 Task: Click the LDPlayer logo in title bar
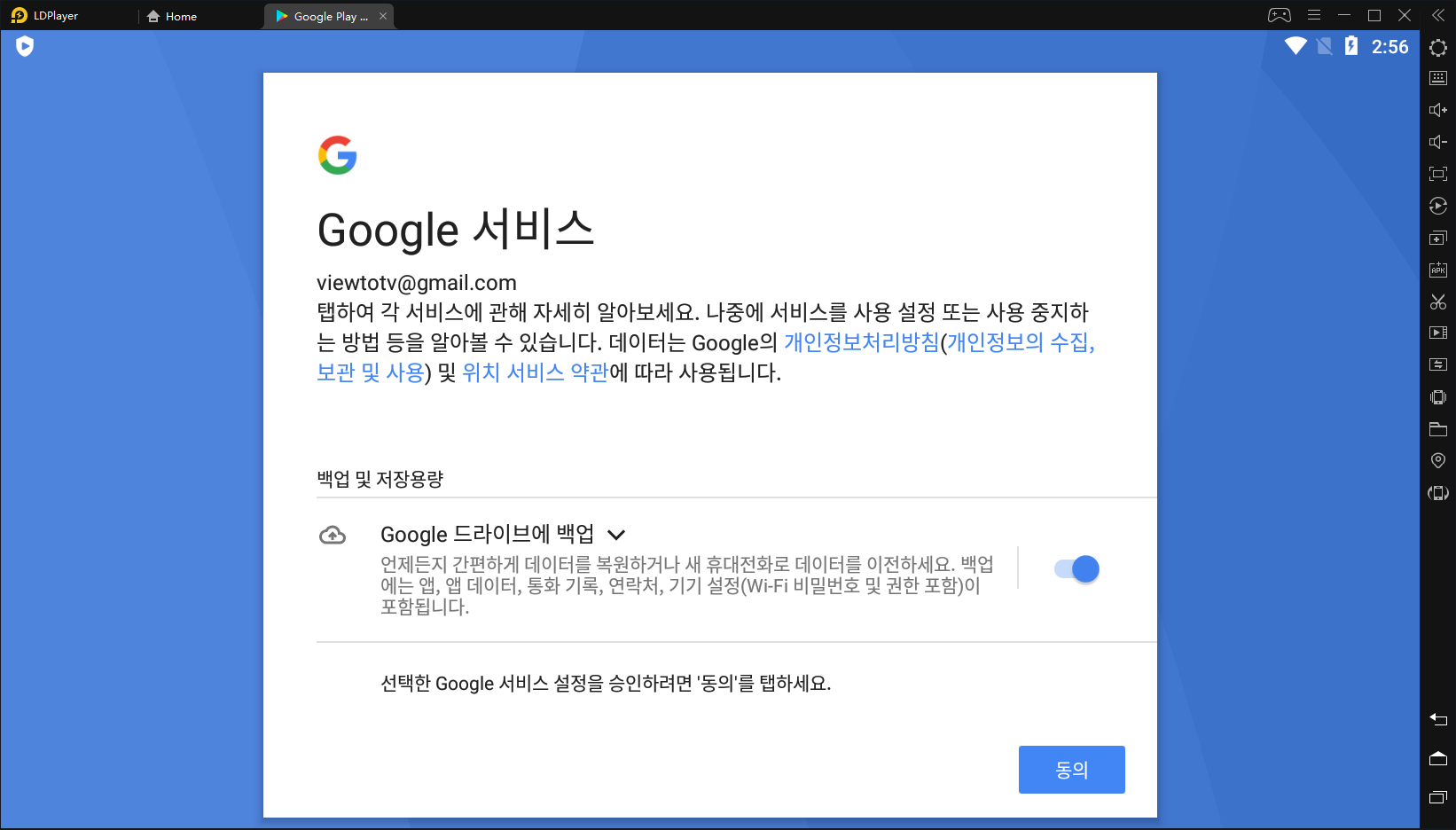click(20, 15)
